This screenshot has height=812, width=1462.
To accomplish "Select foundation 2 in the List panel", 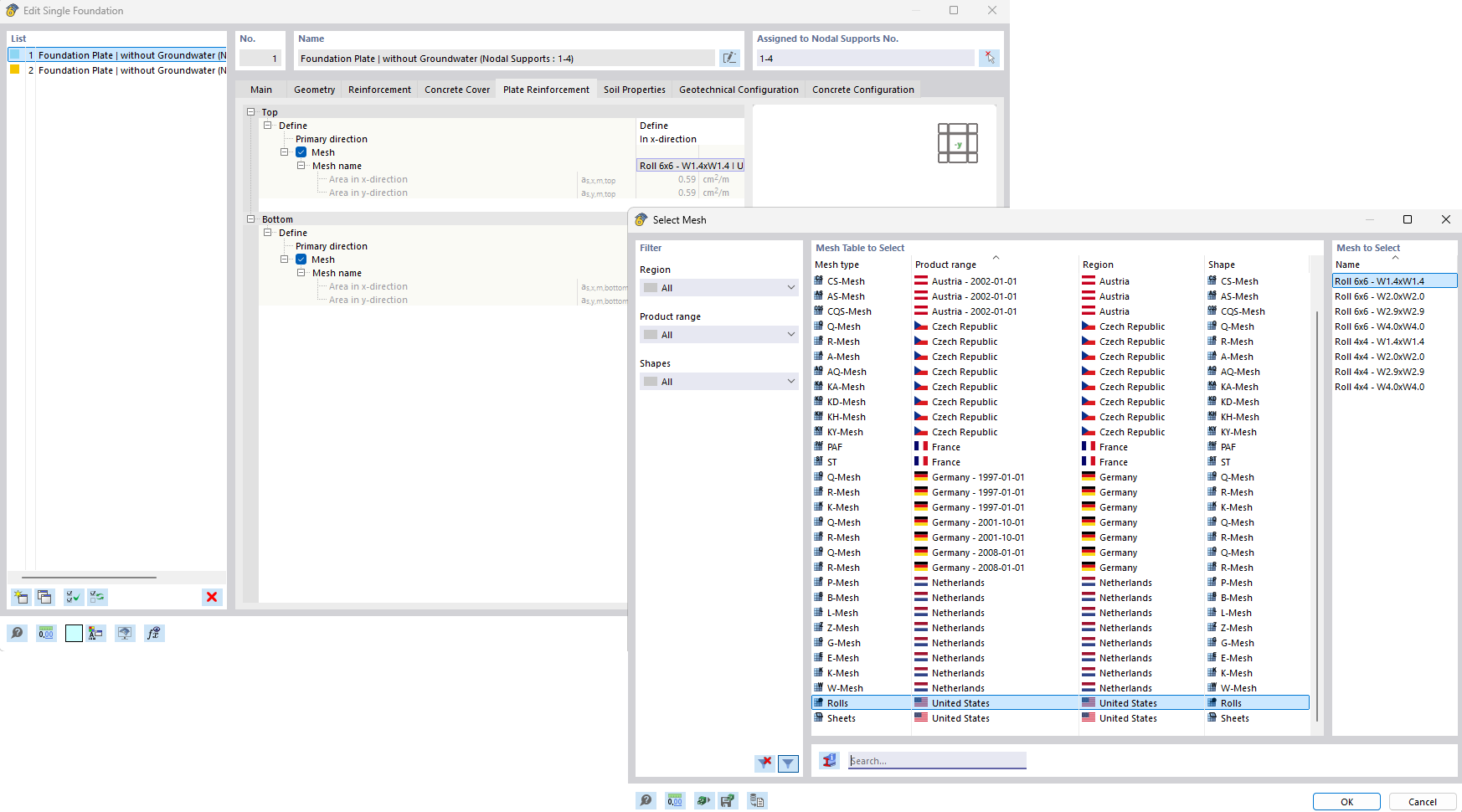I will [117, 70].
